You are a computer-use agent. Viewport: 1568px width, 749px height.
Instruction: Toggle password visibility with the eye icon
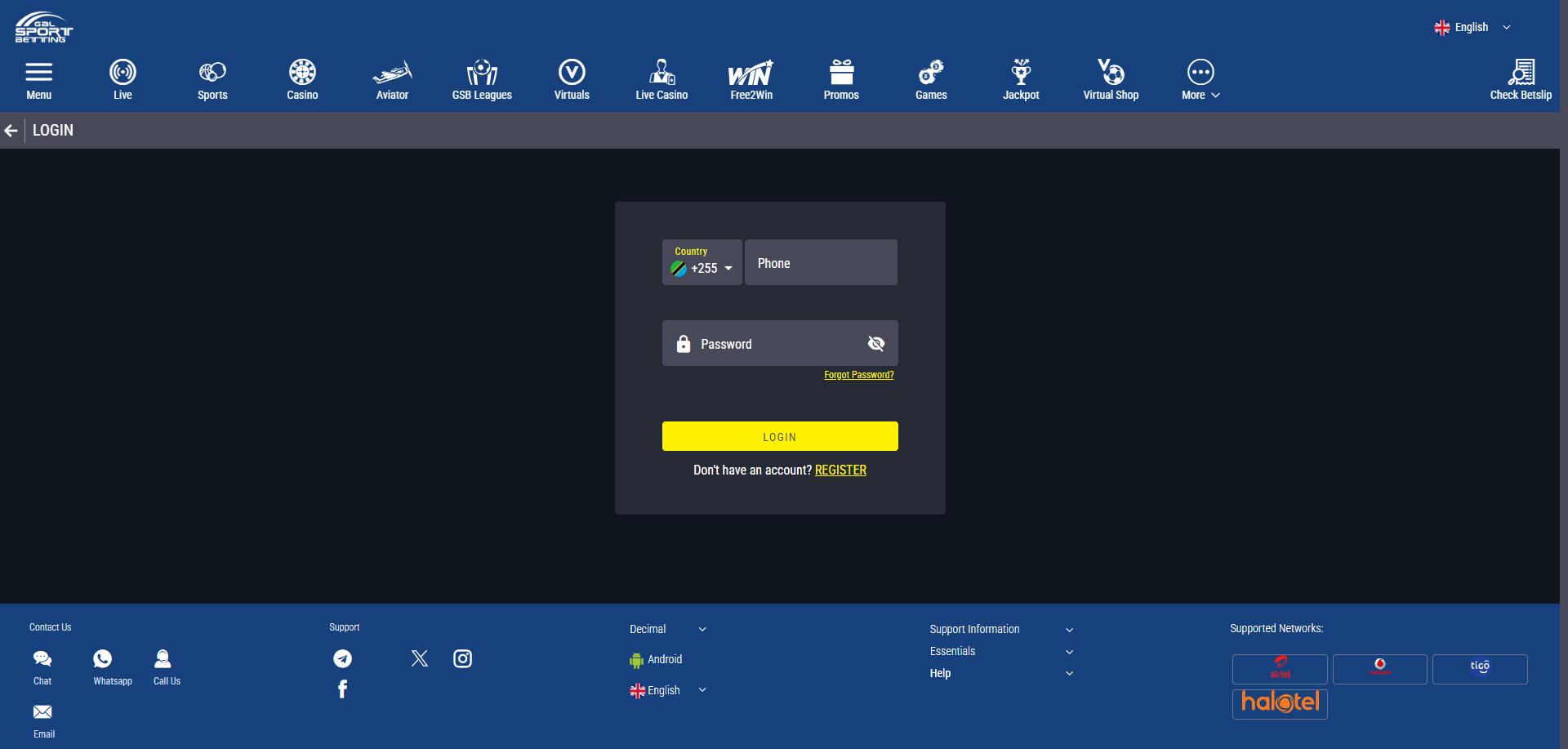pos(875,343)
